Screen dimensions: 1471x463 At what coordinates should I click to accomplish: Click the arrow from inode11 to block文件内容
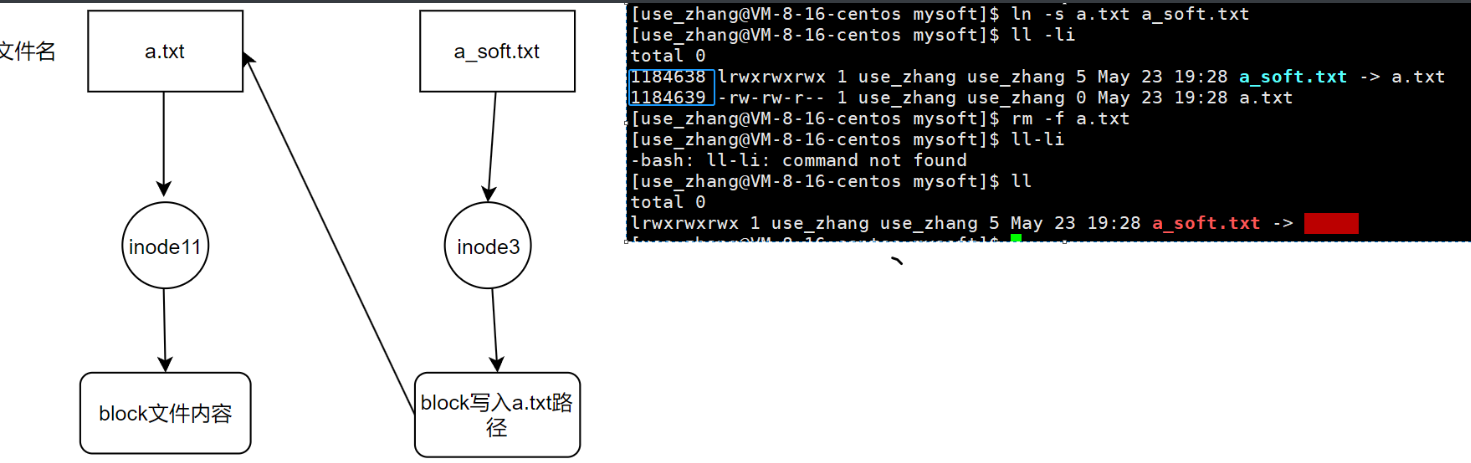coord(165,330)
